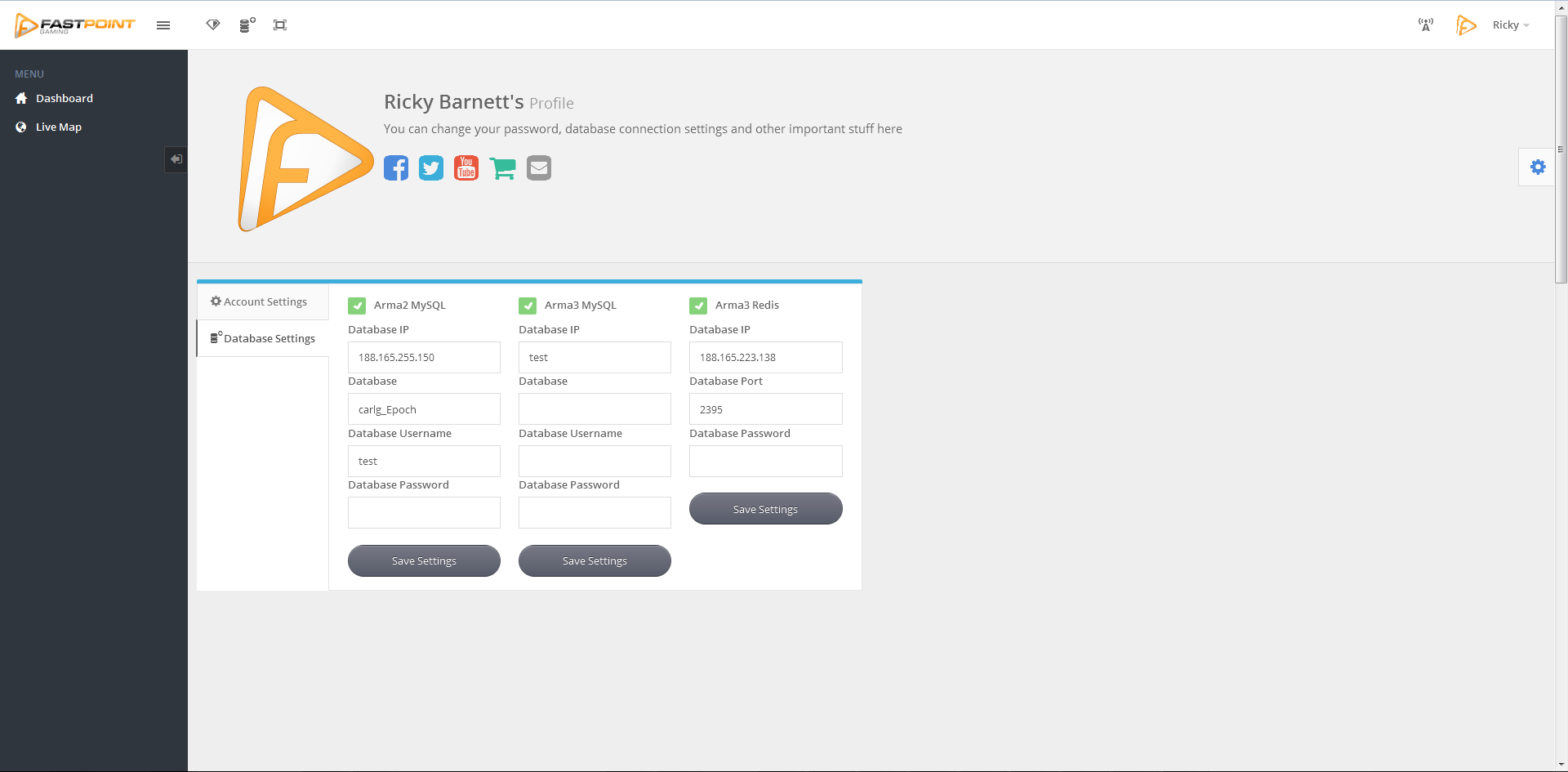This screenshot has width=1568, height=772.
Task: Click the FastPoint Gaming logo
Action: [x=74, y=25]
